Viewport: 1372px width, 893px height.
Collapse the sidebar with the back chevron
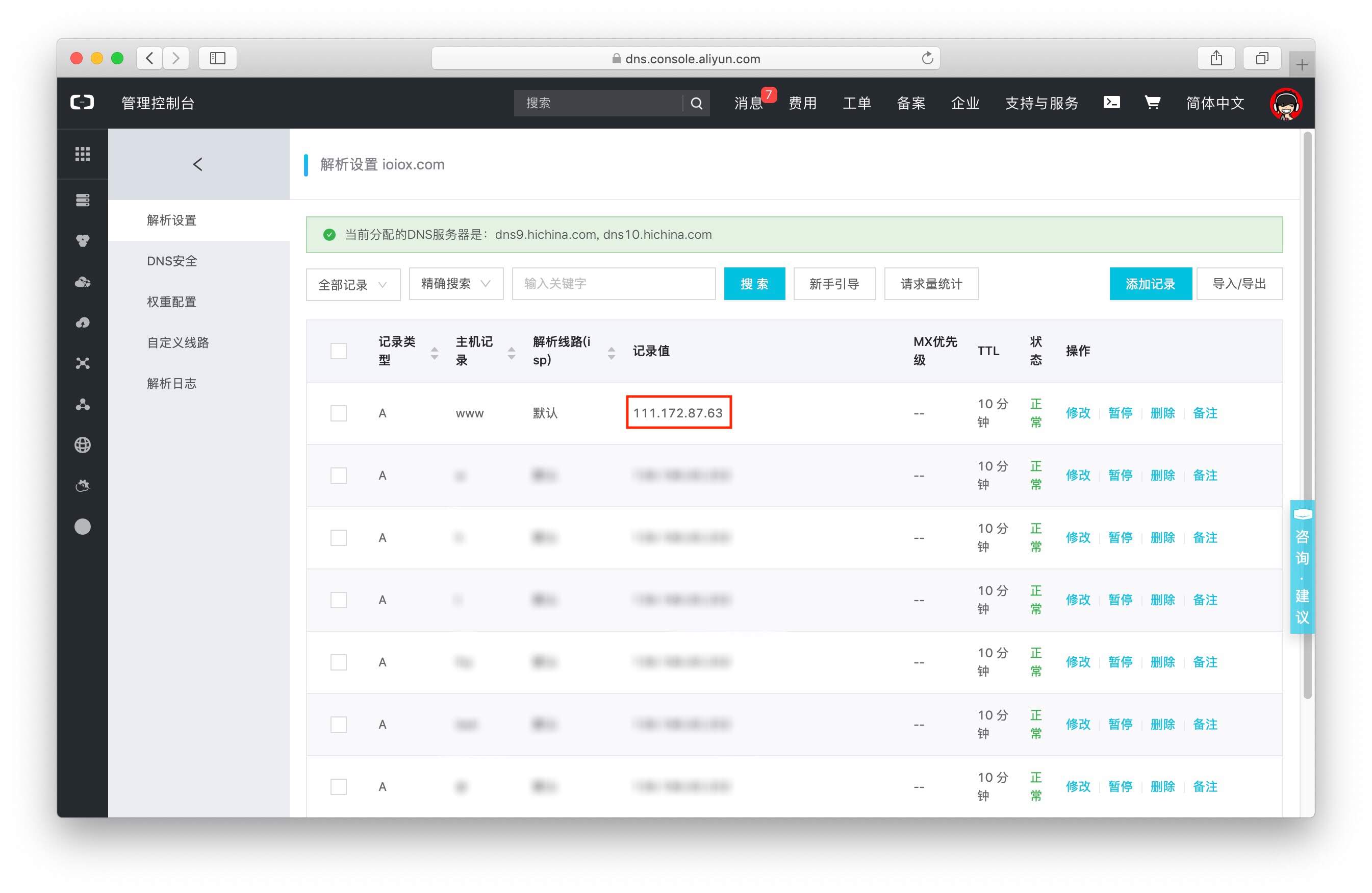tap(198, 164)
